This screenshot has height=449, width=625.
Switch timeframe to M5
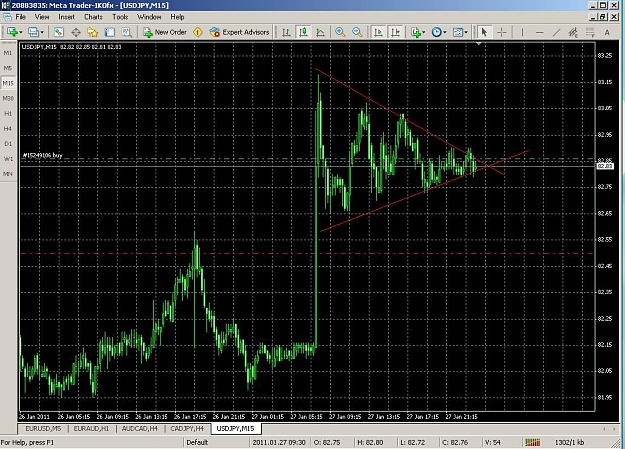pyautogui.click(x=8, y=68)
